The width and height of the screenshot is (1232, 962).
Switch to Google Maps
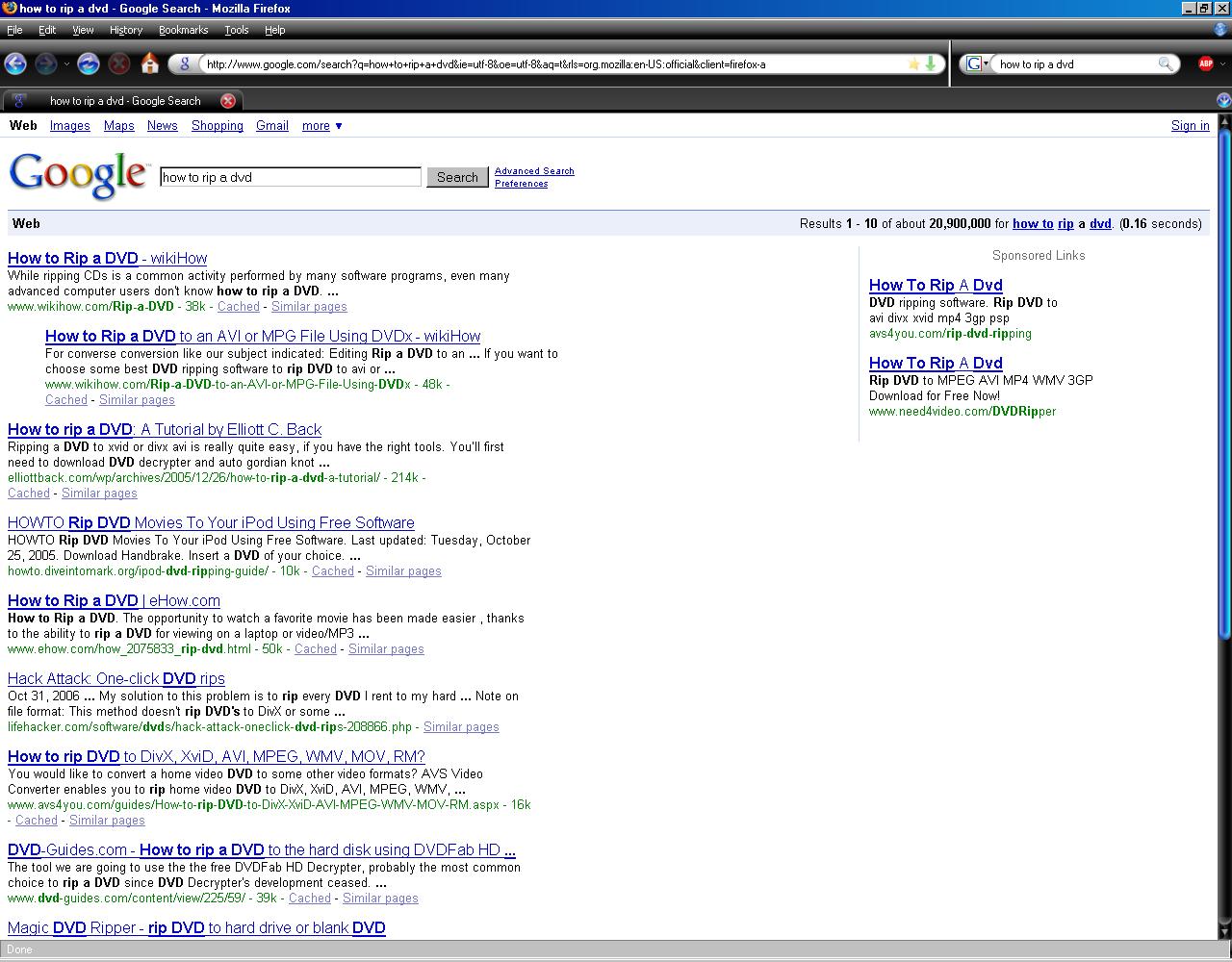click(118, 126)
